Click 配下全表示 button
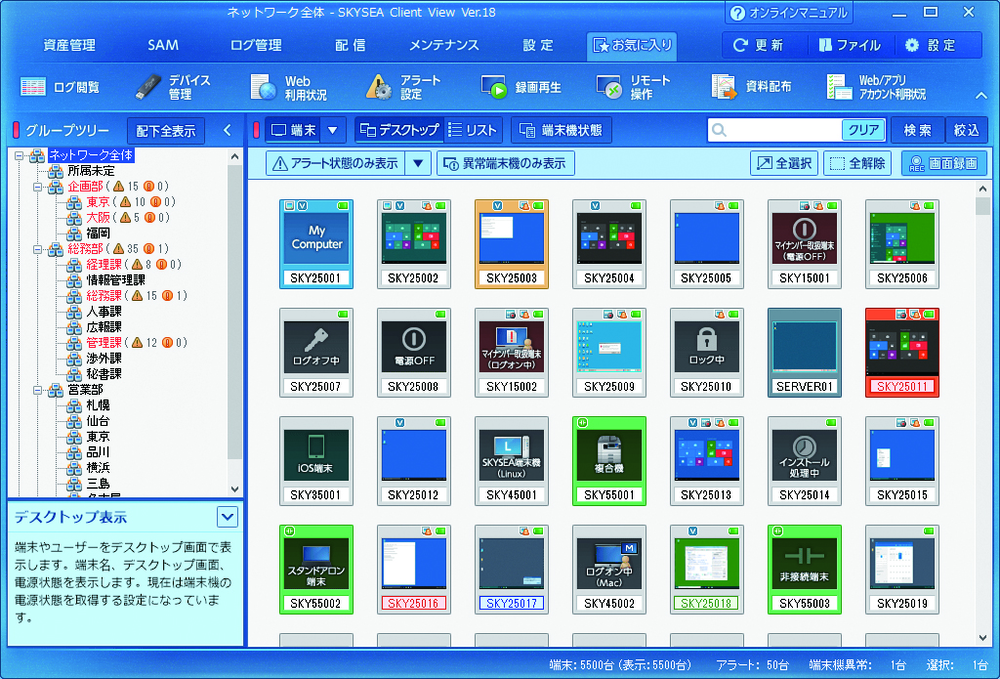The width and height of the screenshot is (1000, 679). point(166,131)
